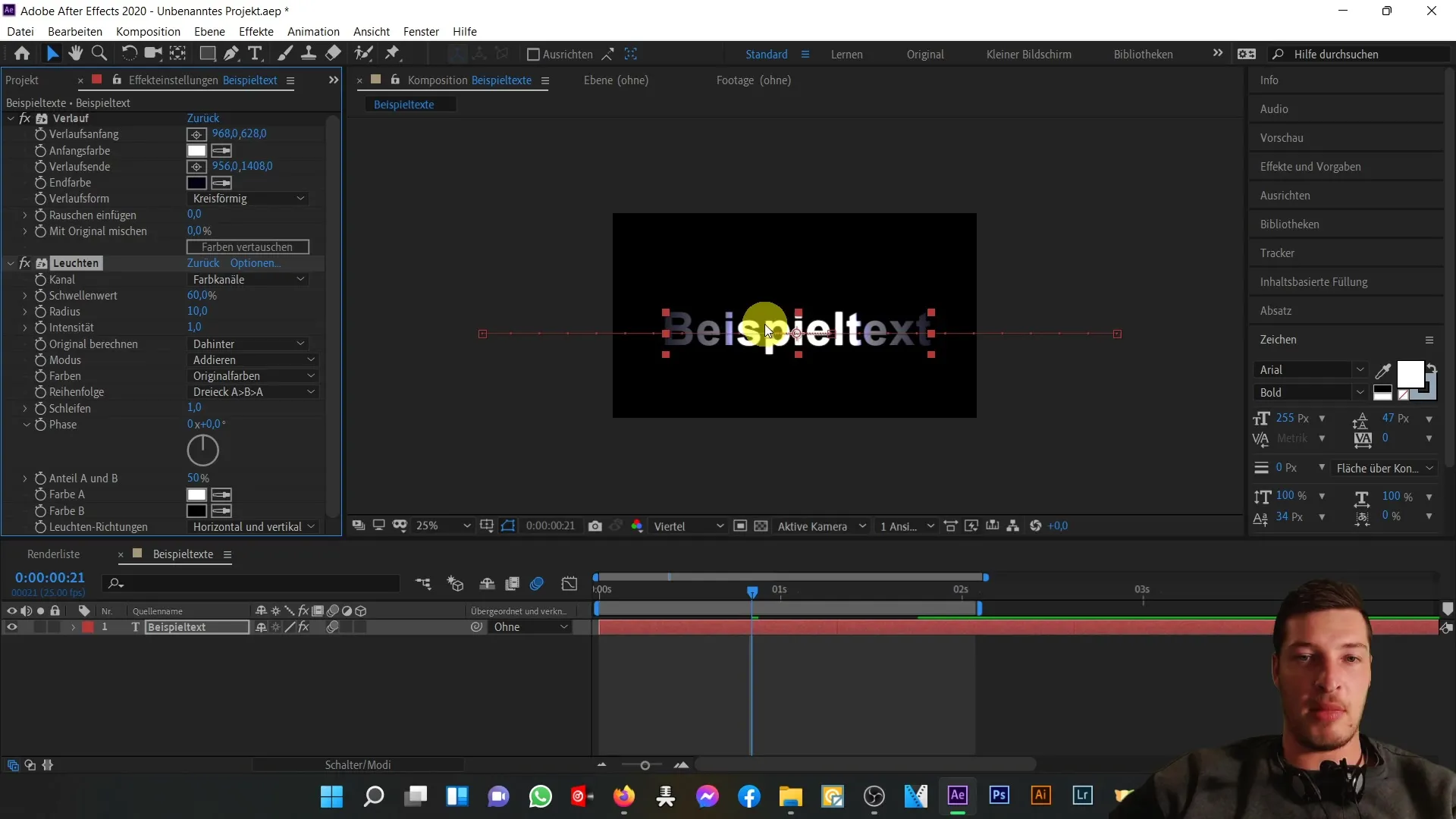Select Reihenfolge triangle direction dropdown
The height and width of the screenshot is (819, 1456).
pyautogui.click(x=250, y=392)
